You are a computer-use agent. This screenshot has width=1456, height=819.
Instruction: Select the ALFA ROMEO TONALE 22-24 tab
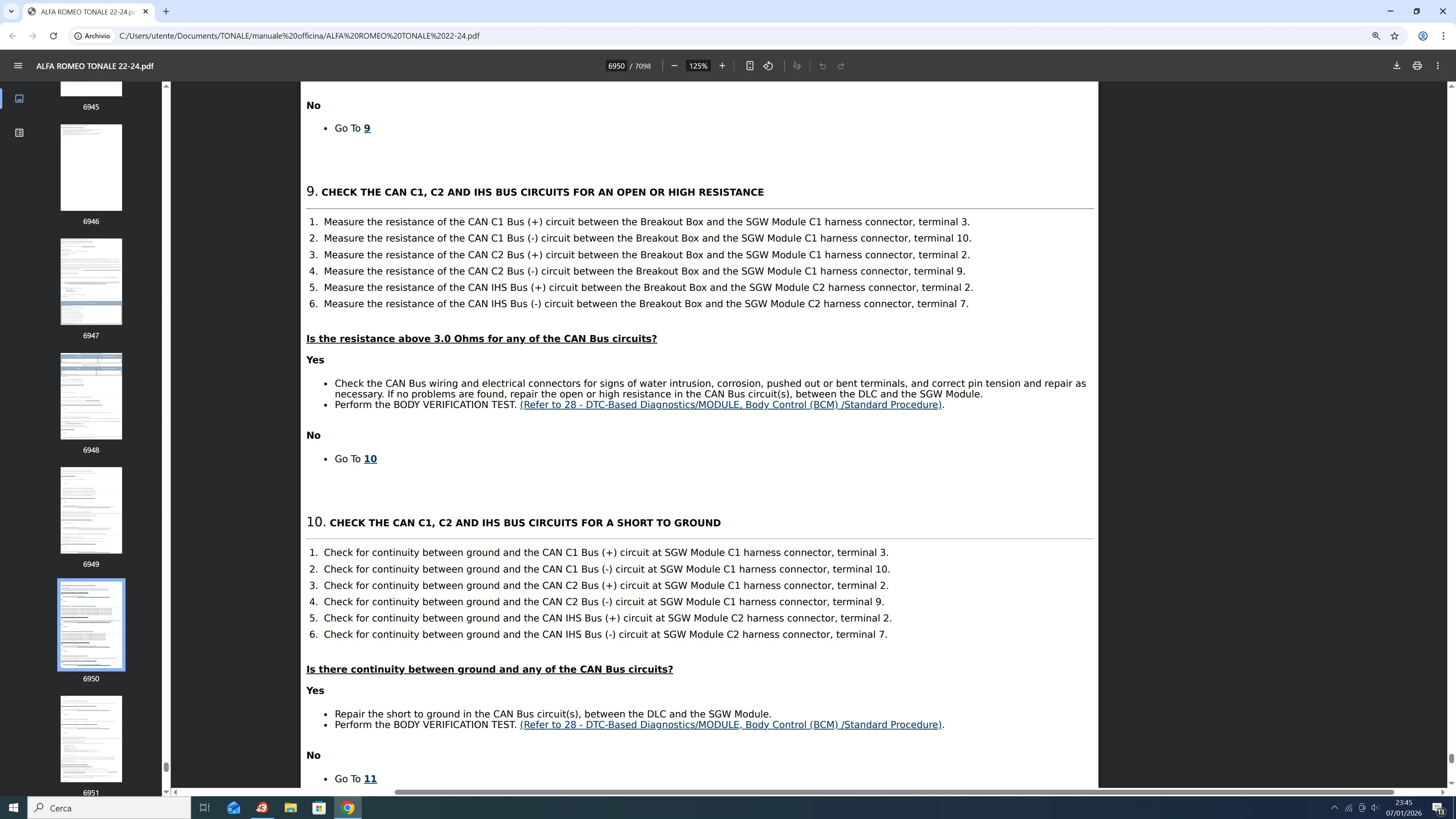click(x=88, y=12)
